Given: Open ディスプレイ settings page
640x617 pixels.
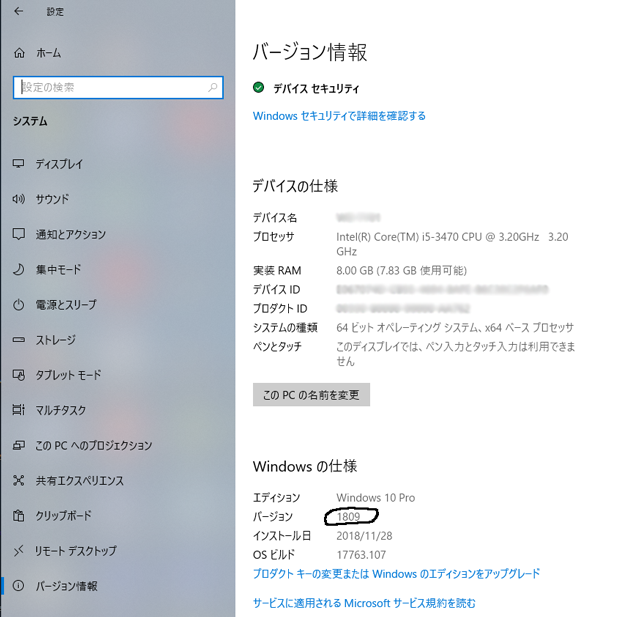Looking at the screenshot, I should click(59, 164).
